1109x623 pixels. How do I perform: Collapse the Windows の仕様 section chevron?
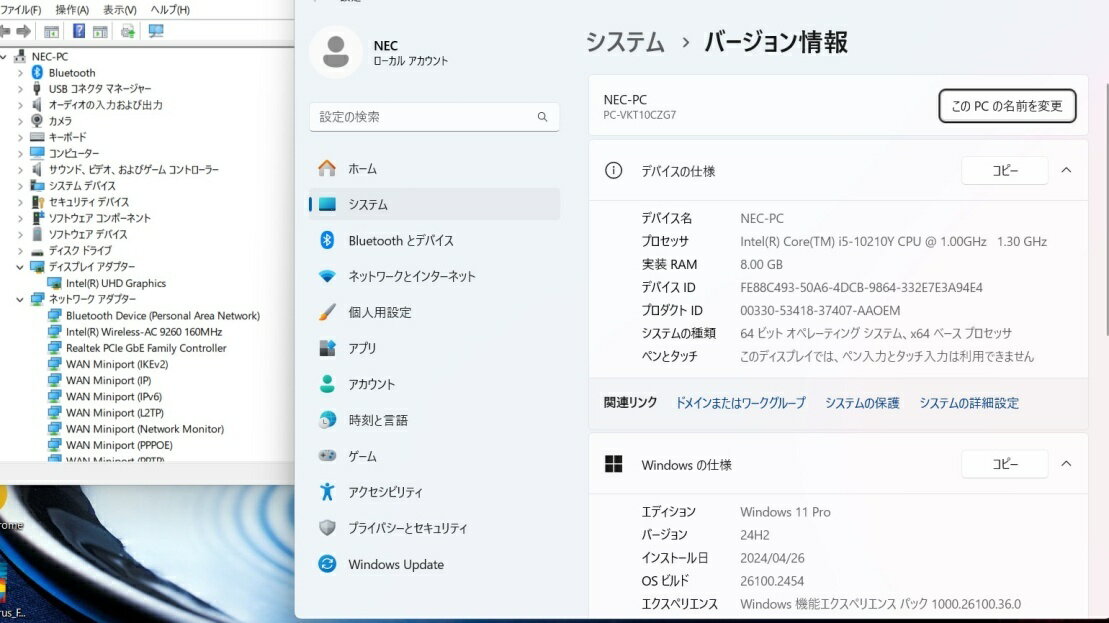1067,464
